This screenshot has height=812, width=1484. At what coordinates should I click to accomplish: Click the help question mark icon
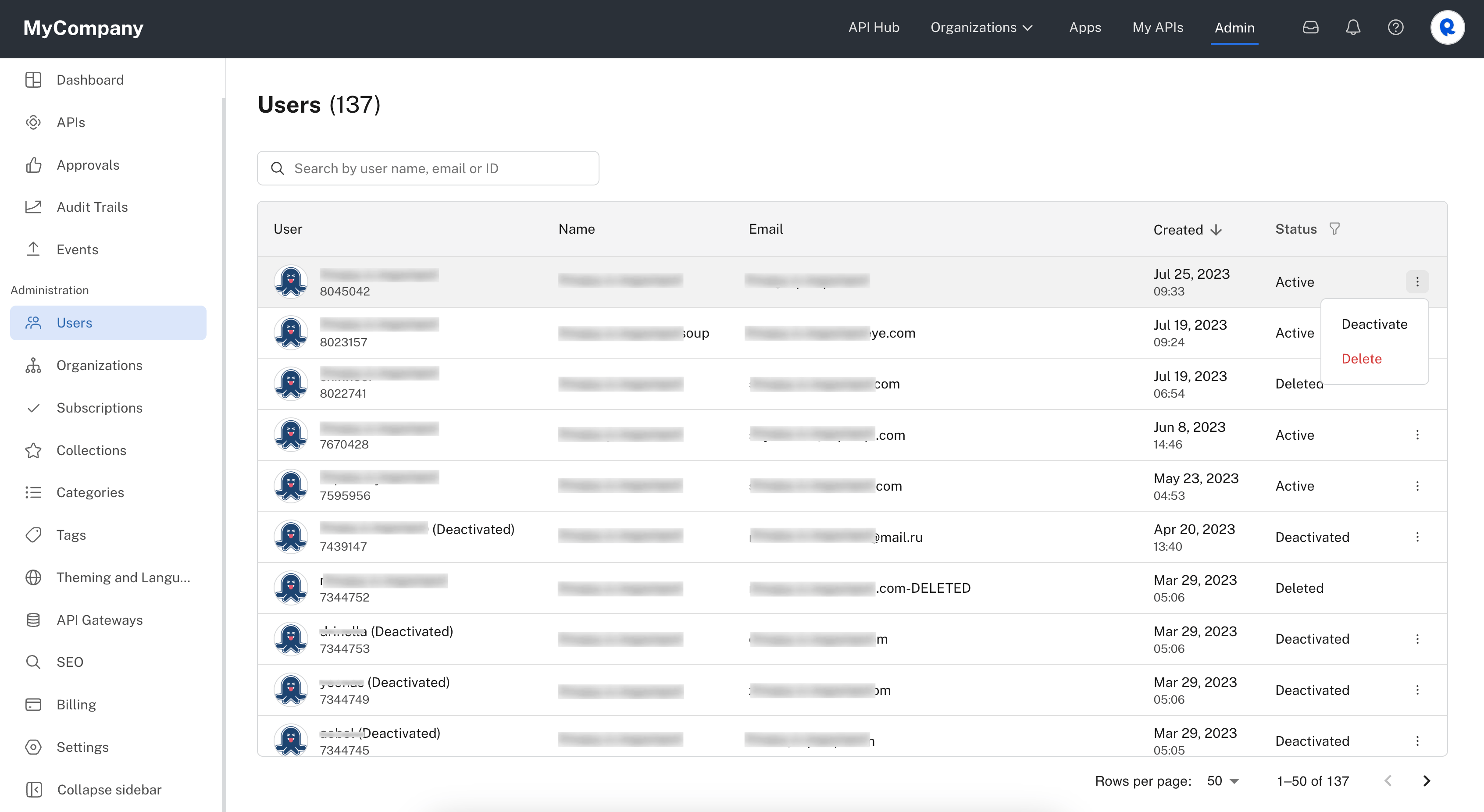click(x=1395, y=27)
